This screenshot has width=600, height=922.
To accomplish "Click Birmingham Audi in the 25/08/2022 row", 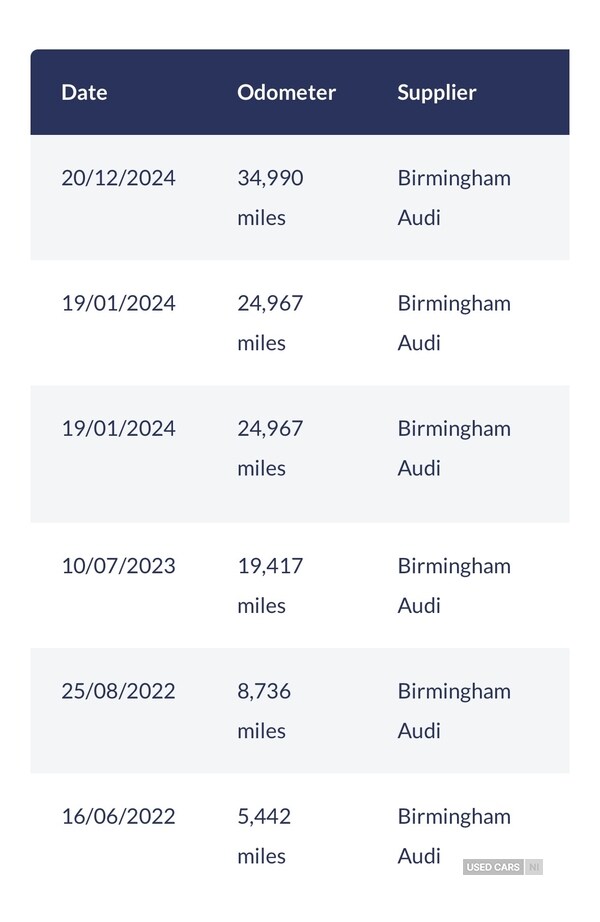I will 454,710.
